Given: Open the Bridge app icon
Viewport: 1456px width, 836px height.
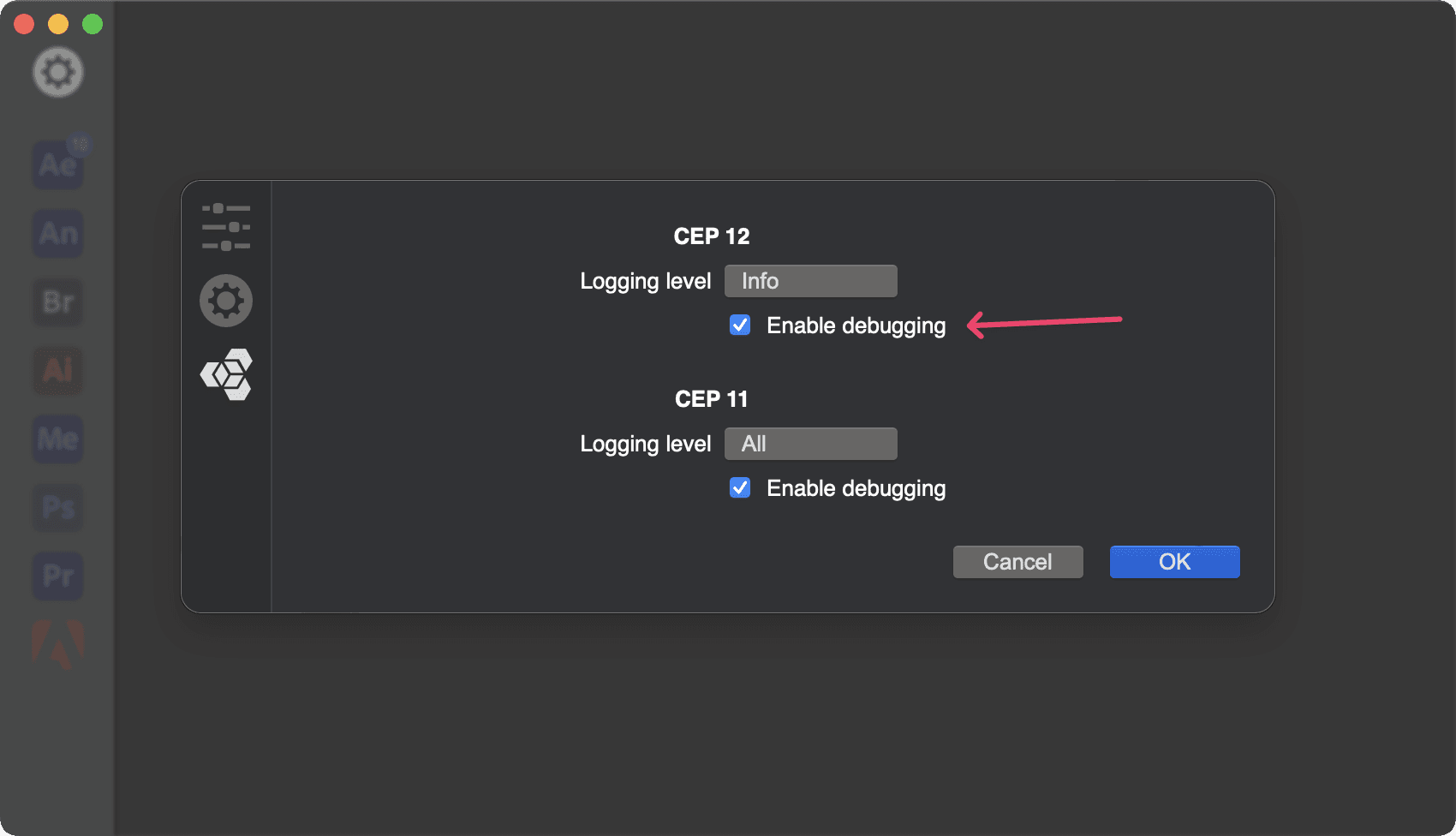Looking at the screenshot, I should (58, 302).
